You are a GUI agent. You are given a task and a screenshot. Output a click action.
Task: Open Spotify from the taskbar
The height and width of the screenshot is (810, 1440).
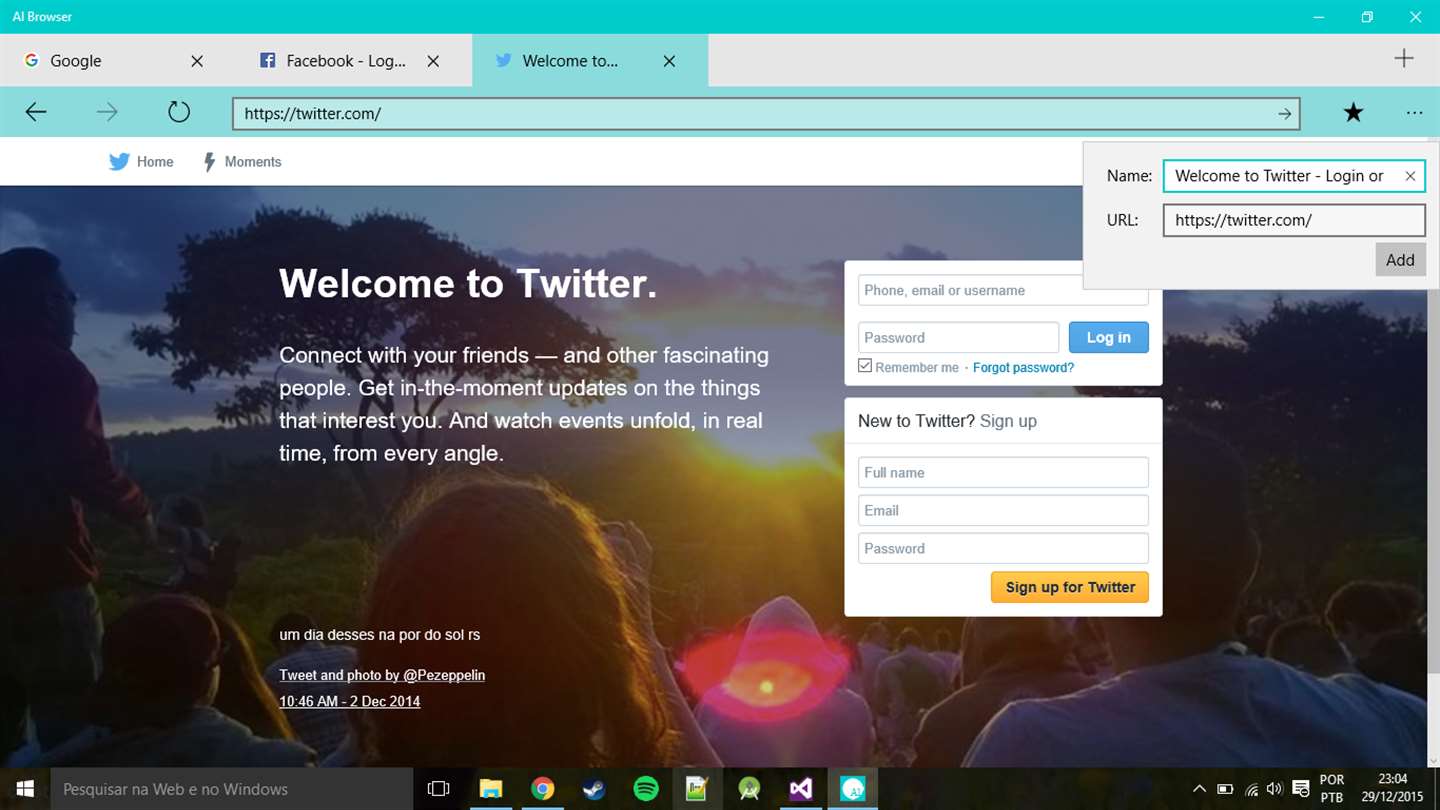tap(646, 789)
